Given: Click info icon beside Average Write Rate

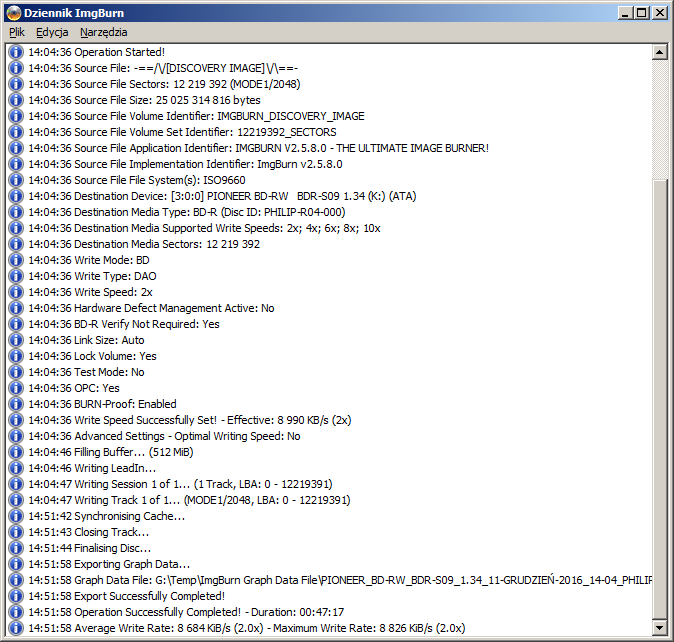Looking at the screenshot, I should [x=15, y=628].
